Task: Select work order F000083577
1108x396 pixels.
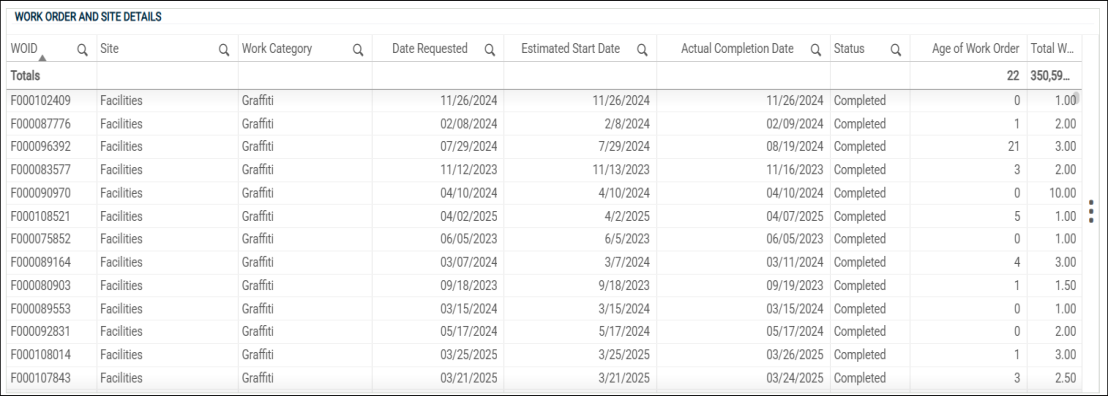Action: (x=40, y=170)
